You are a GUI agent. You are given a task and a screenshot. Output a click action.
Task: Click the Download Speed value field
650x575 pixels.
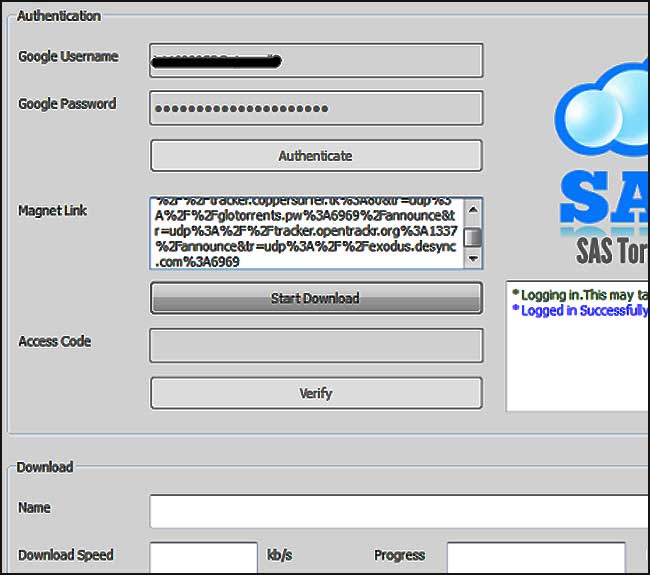click(x=204, y=558)
